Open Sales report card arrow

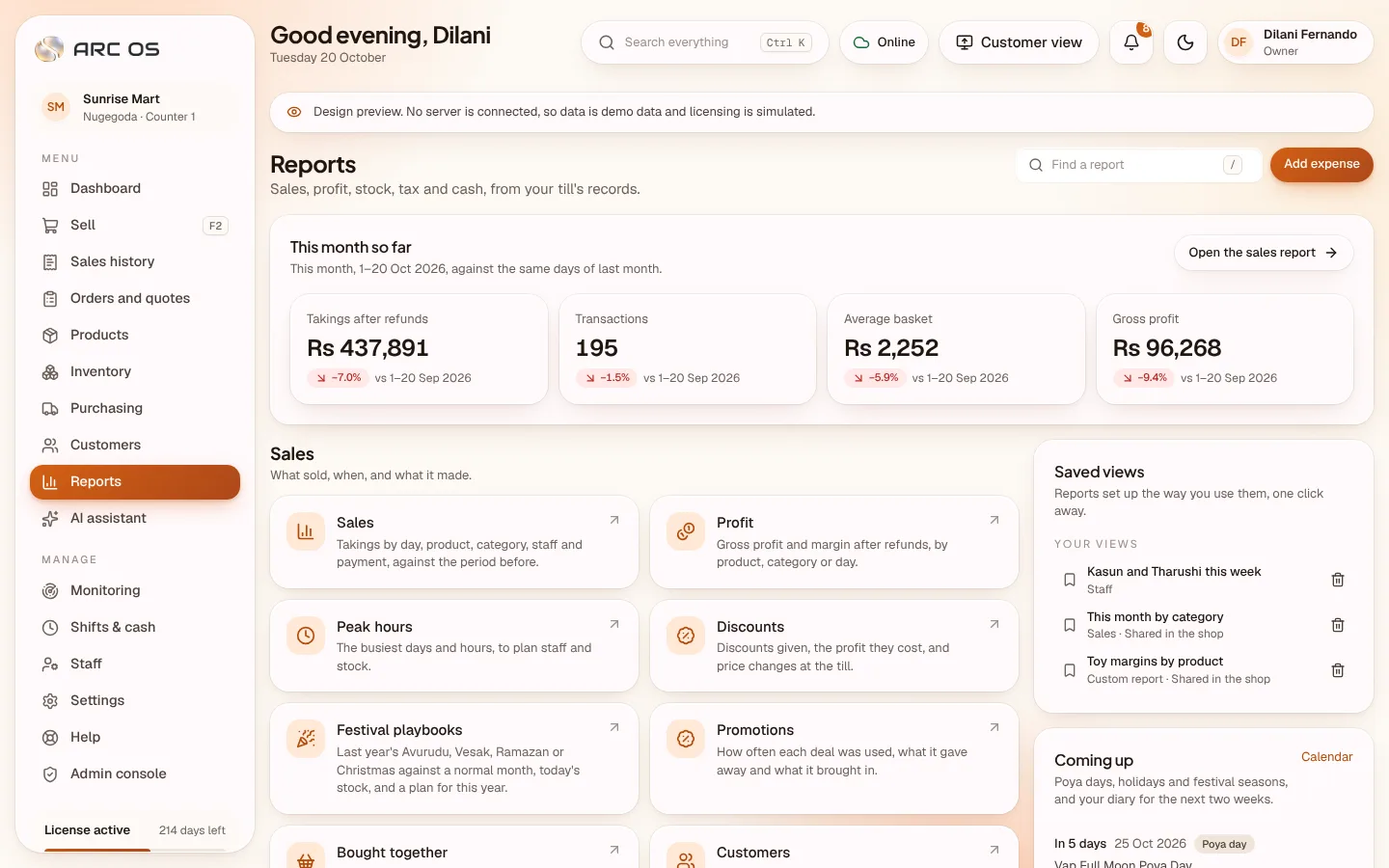pyautogui.click(x=614, y=520)
